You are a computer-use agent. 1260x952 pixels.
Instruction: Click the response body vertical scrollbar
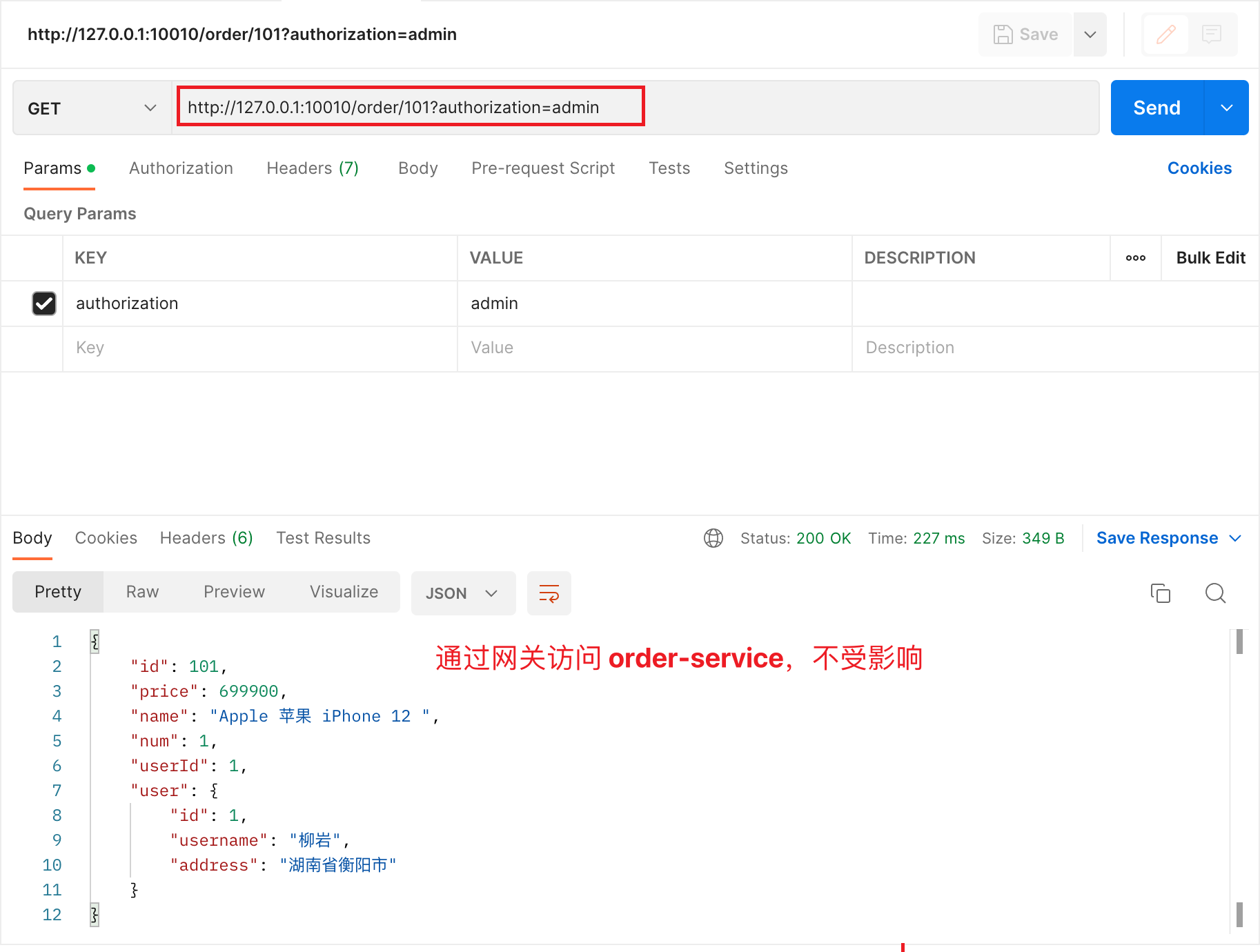[1239, 778]
